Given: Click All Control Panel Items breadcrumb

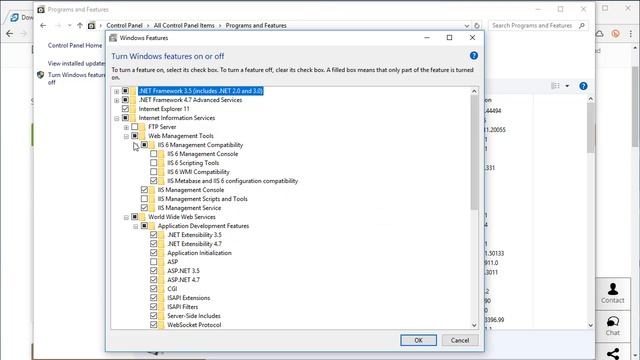Looking at the screenshot, I should (x=184, y=25).
